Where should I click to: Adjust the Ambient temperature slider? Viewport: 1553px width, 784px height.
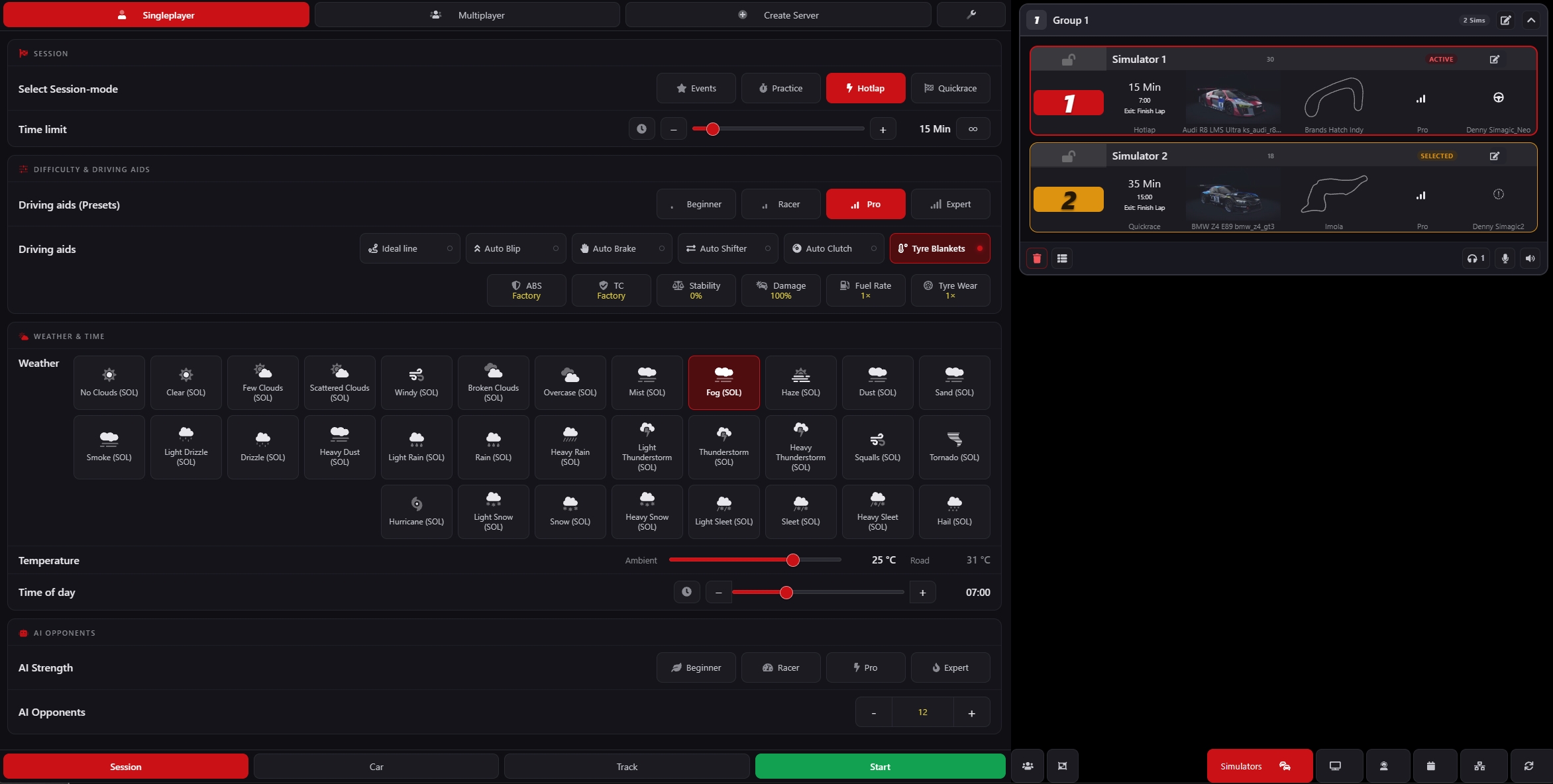(x=755, y=560)
